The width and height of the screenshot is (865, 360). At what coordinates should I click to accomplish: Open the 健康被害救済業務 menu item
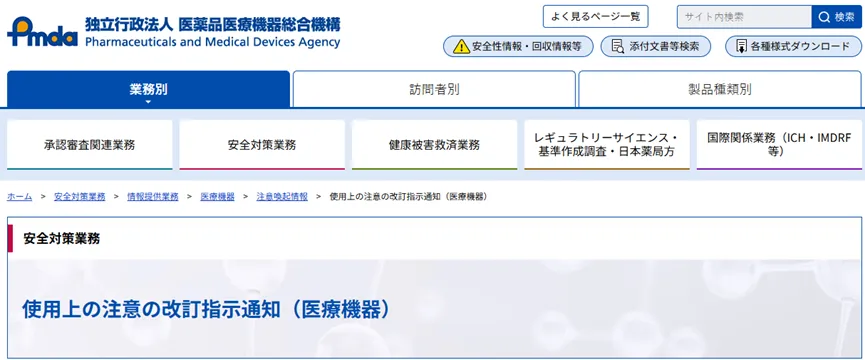tap(434, 145)
